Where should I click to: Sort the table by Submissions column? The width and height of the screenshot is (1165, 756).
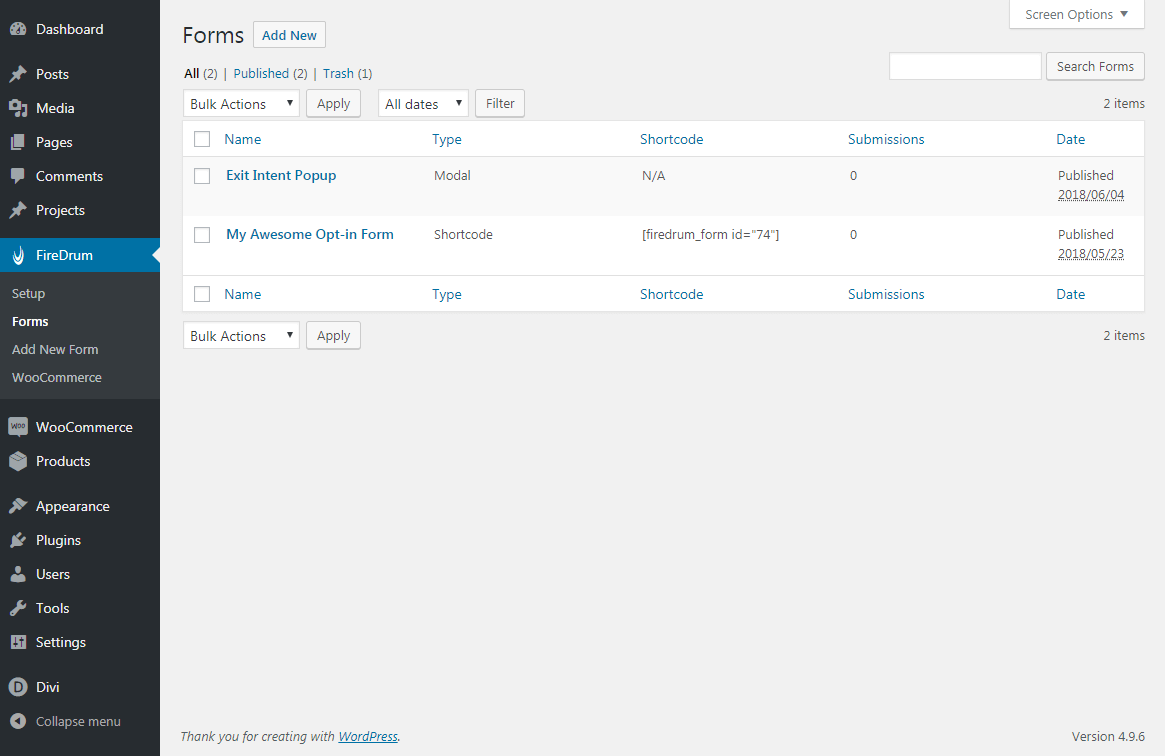coord(886,139)
